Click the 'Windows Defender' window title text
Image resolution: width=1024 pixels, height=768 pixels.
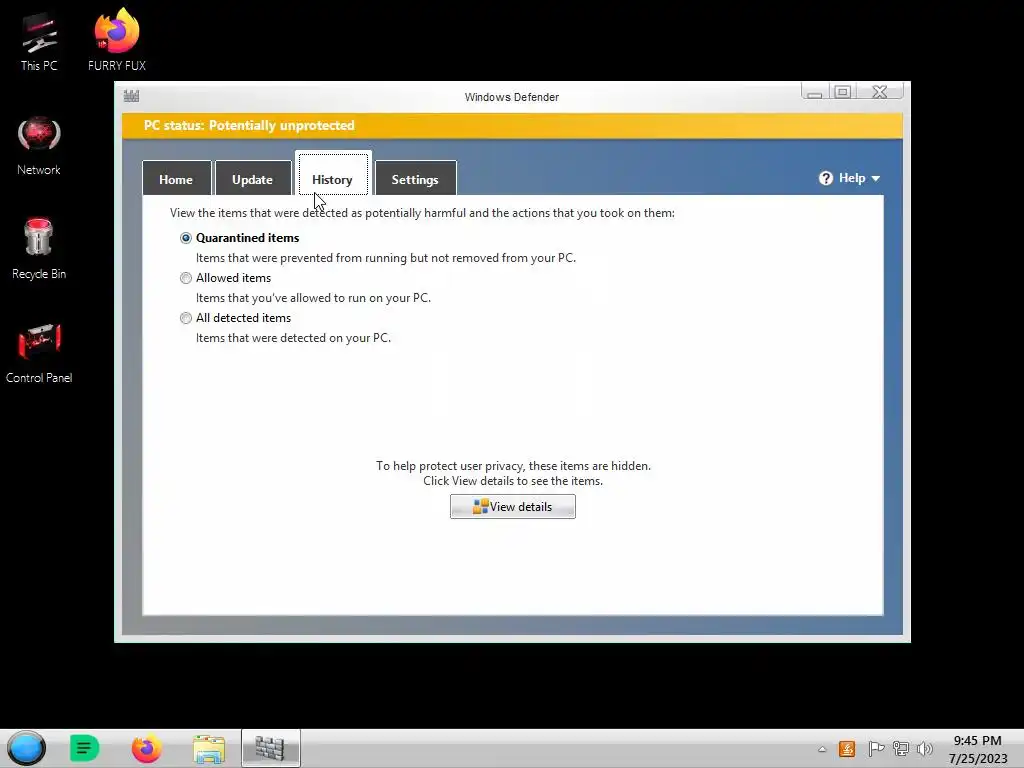pos(512,97)
